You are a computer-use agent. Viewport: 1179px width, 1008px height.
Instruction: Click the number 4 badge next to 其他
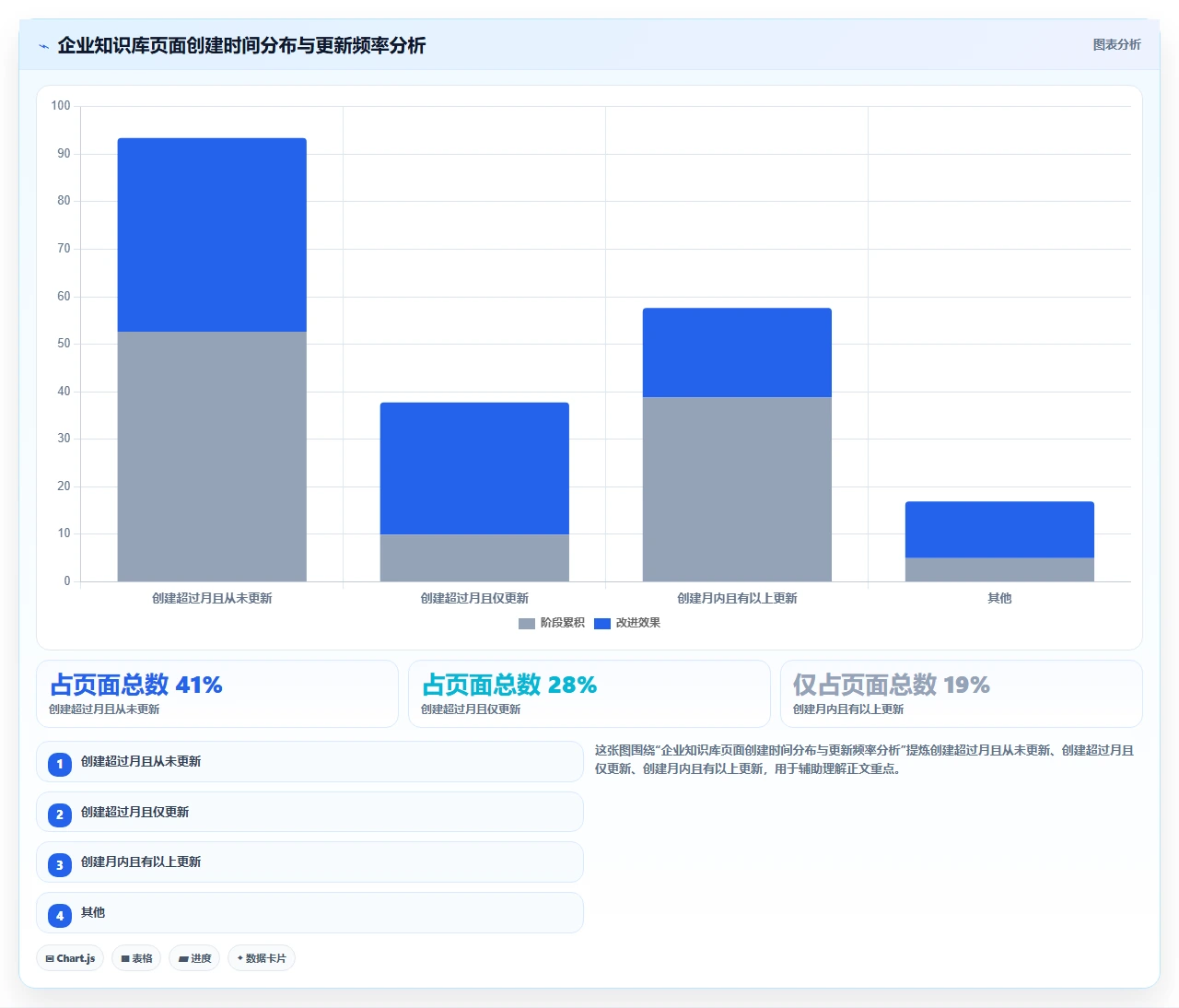tap(60, 915)
